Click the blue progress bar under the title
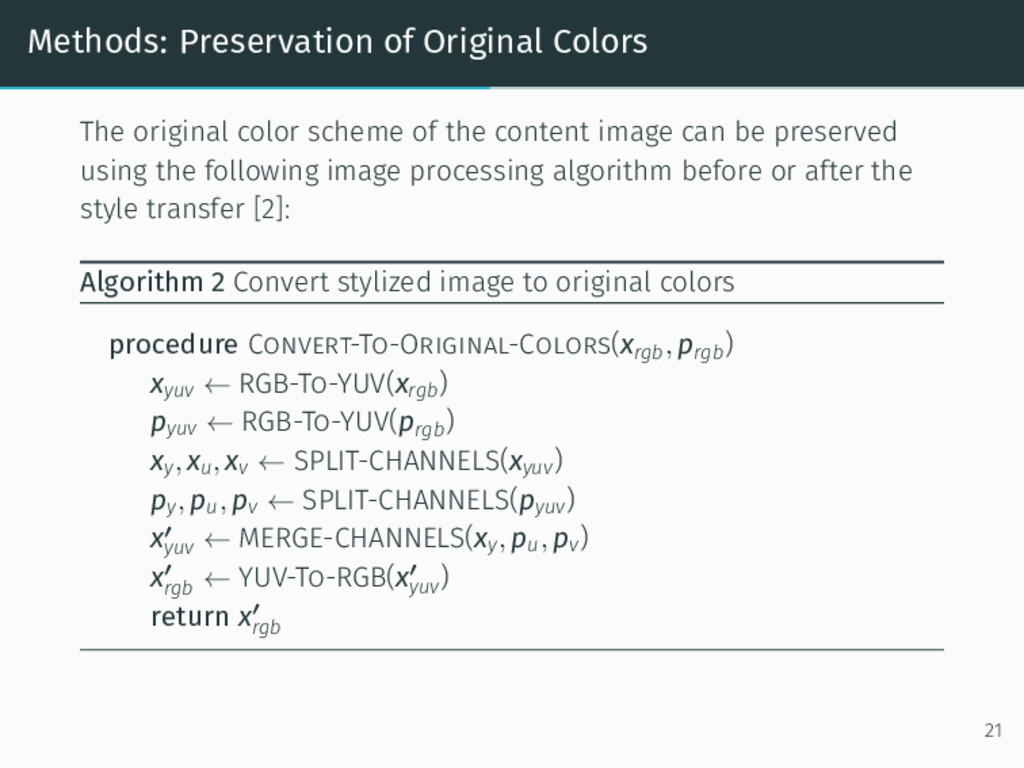Image resolution: width=1024 pixels, height=768 pixels. pos(245,88)
